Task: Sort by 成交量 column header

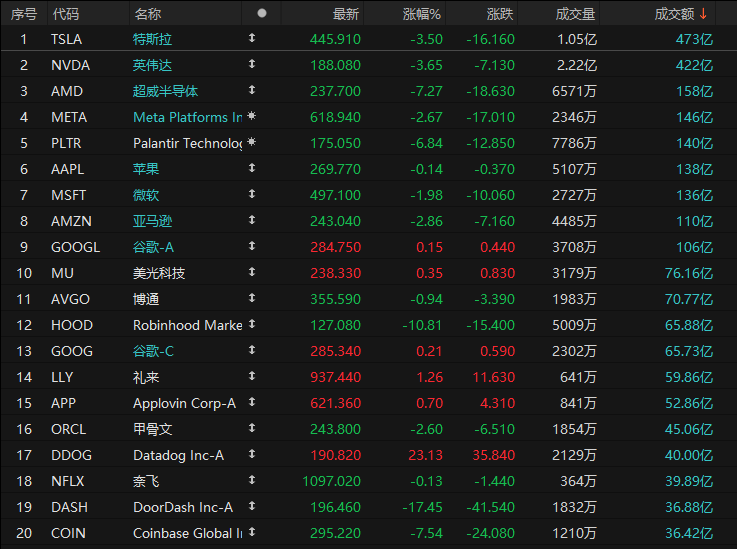Action: click(x=575, y=14)
